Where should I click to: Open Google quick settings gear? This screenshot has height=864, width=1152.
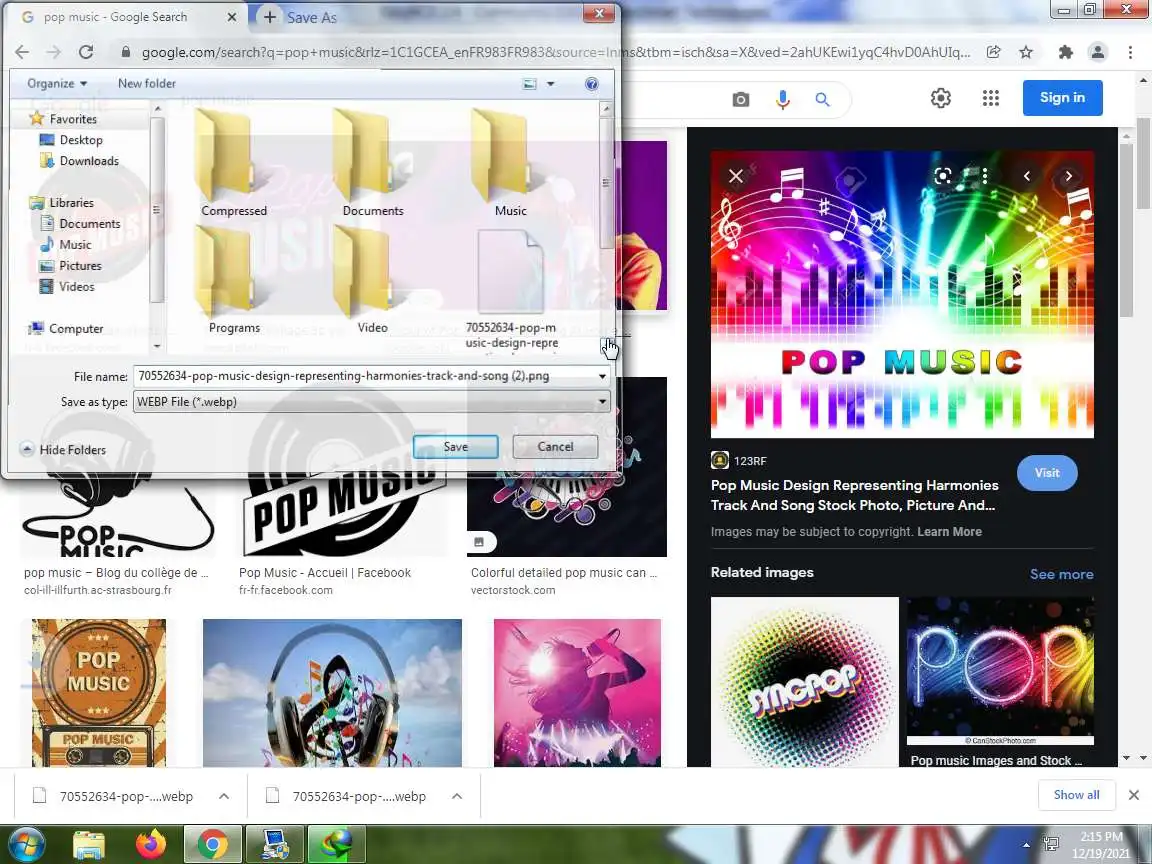(940, 98)
